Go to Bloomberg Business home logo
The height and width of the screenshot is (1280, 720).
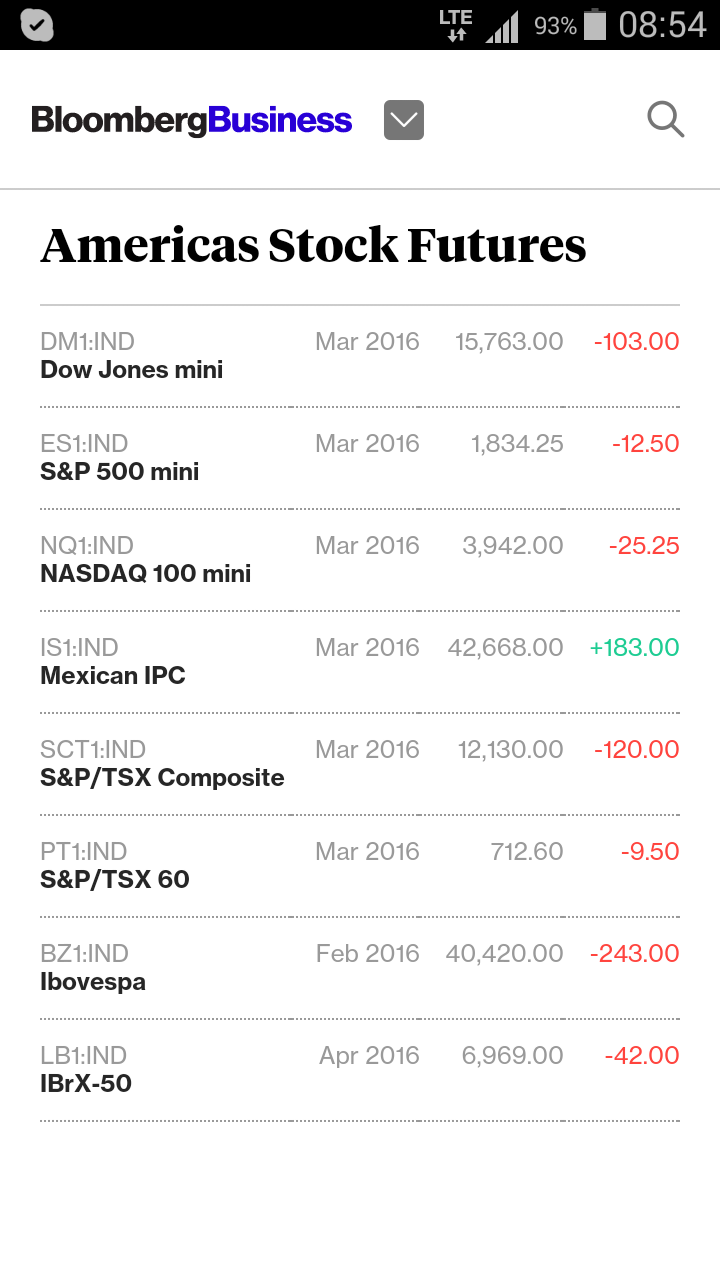192,120
